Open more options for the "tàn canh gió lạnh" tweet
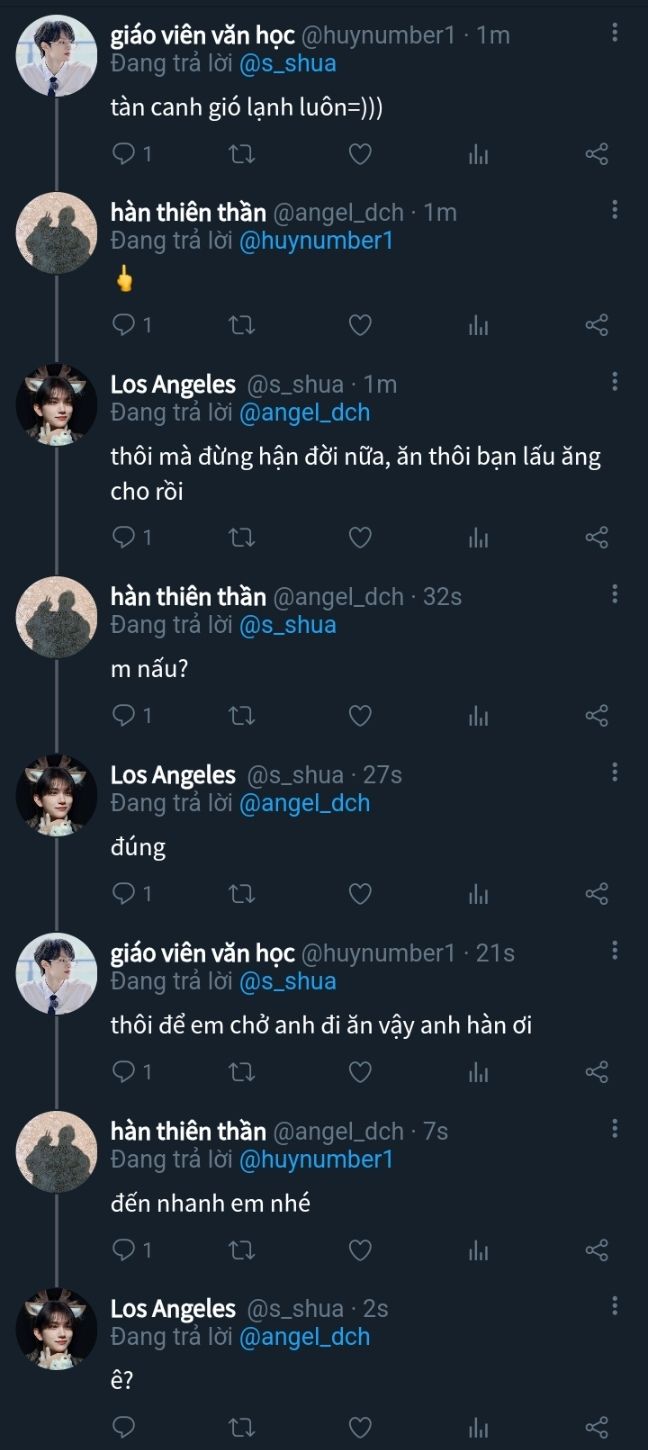The image size is (648, 1450). (x=614, y=34)
